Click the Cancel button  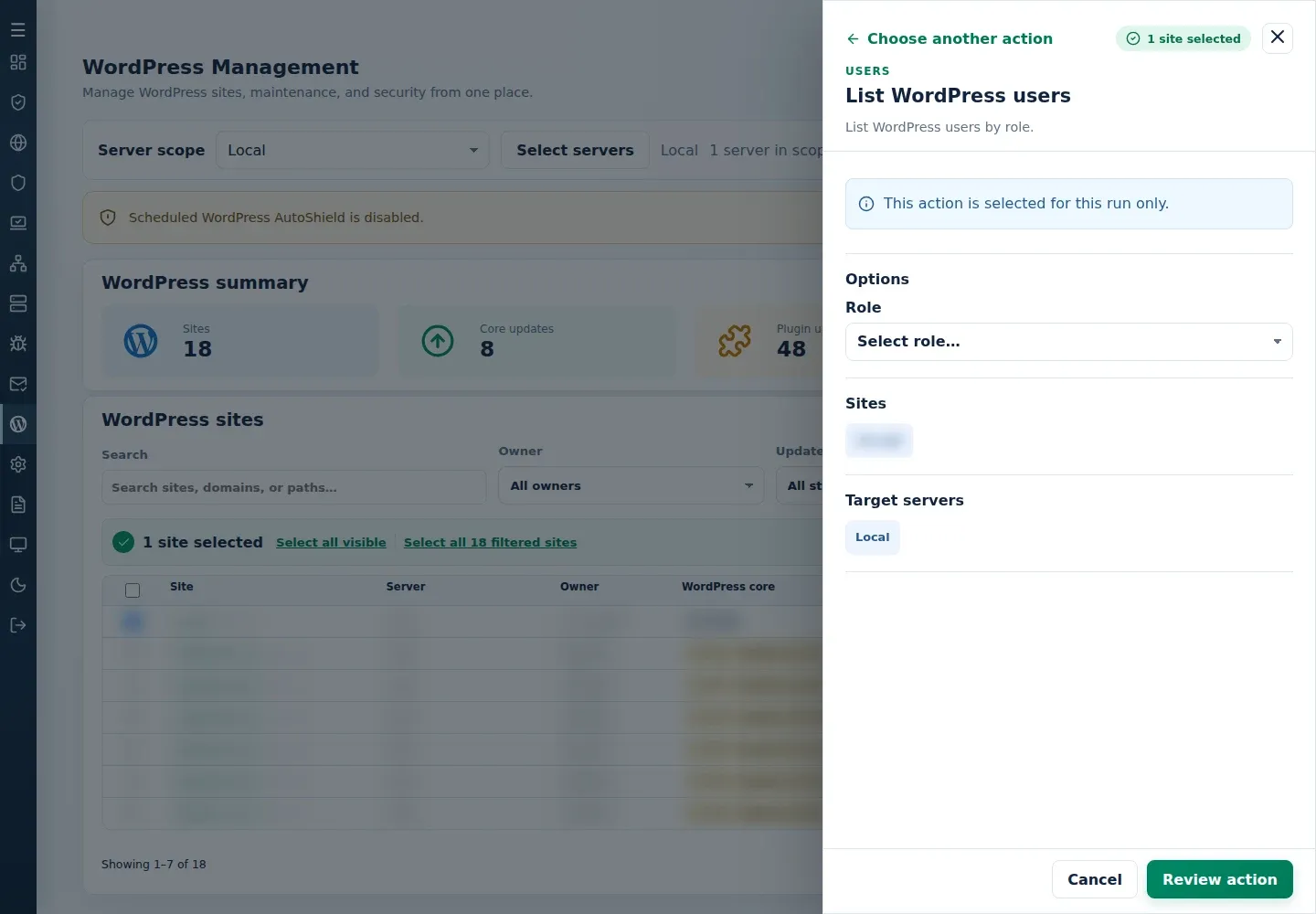point(1094,879)
